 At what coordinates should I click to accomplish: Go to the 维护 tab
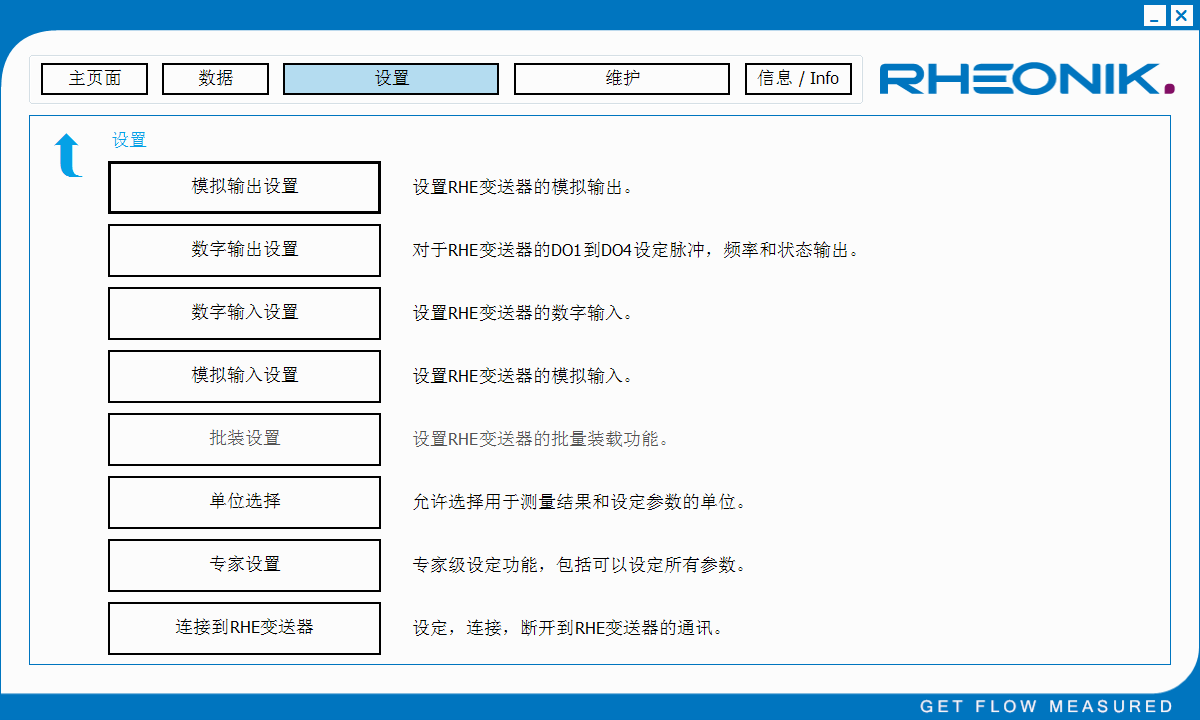[x=622, y=79]
